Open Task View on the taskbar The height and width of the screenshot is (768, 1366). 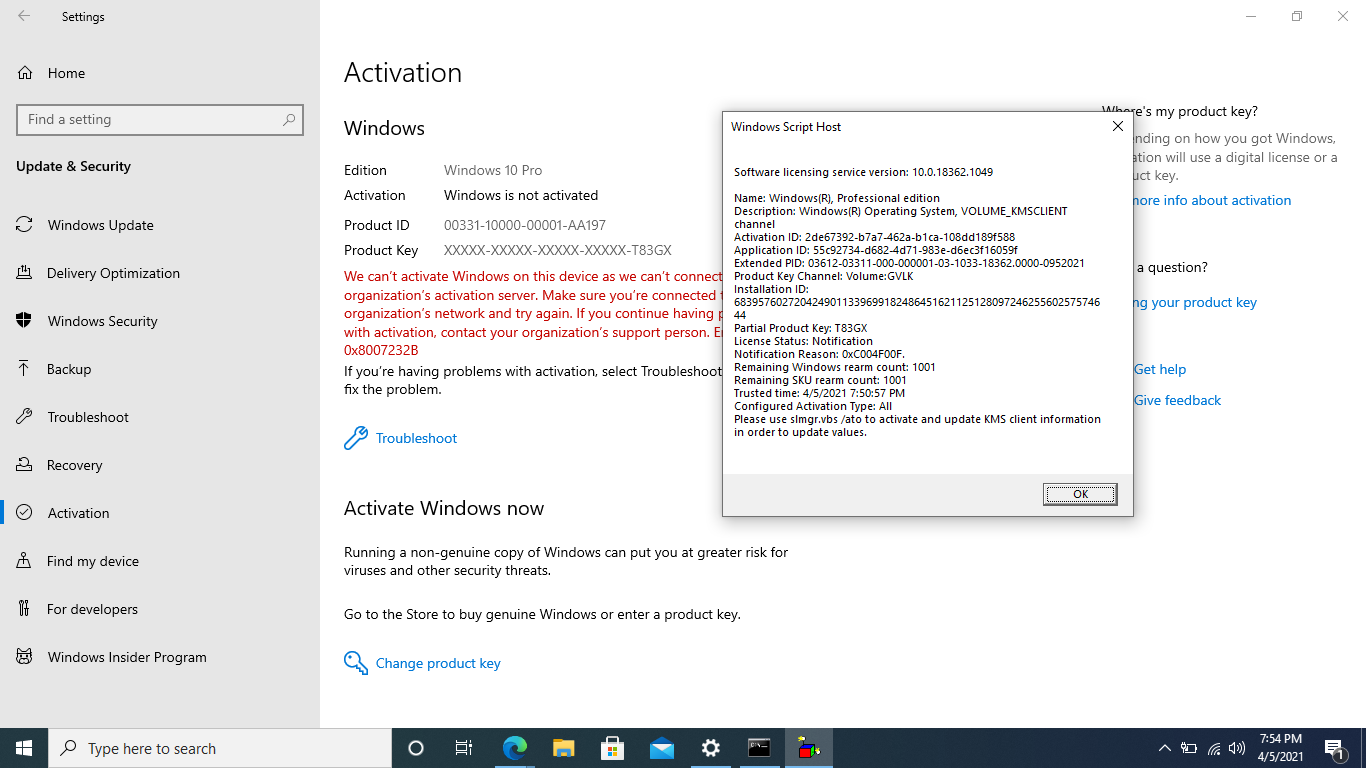pyautogui.click(x=464, y=748)
